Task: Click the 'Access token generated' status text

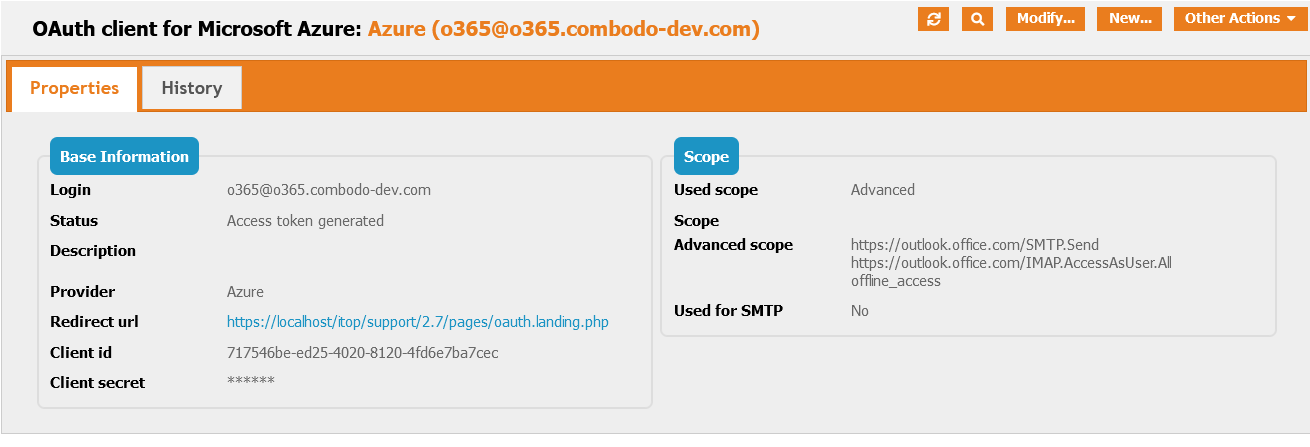Action: click(x=305, y=220)
